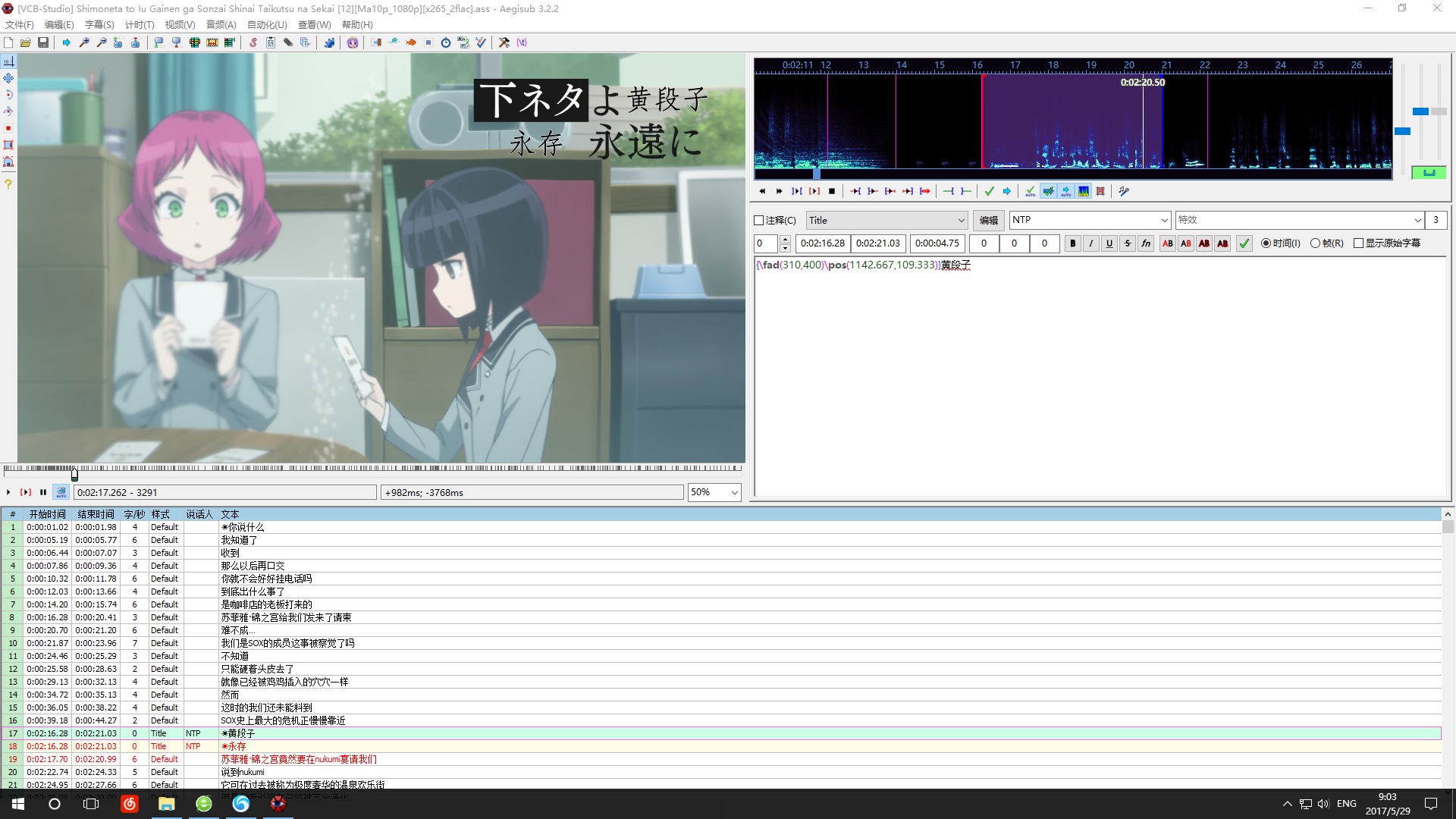Open the Properties clipboard icon
1456x819 pixels.
coord(271,42)
